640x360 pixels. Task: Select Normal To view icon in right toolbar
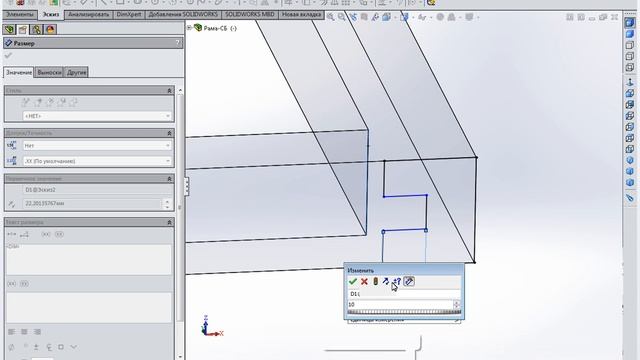(x=630, y=82)
